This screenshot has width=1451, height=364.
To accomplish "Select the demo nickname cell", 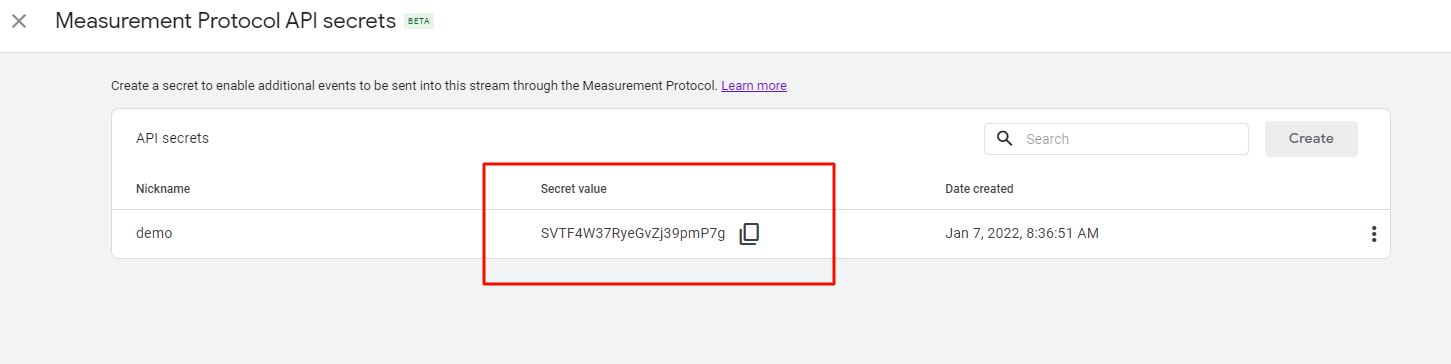I will coord(154,234).
